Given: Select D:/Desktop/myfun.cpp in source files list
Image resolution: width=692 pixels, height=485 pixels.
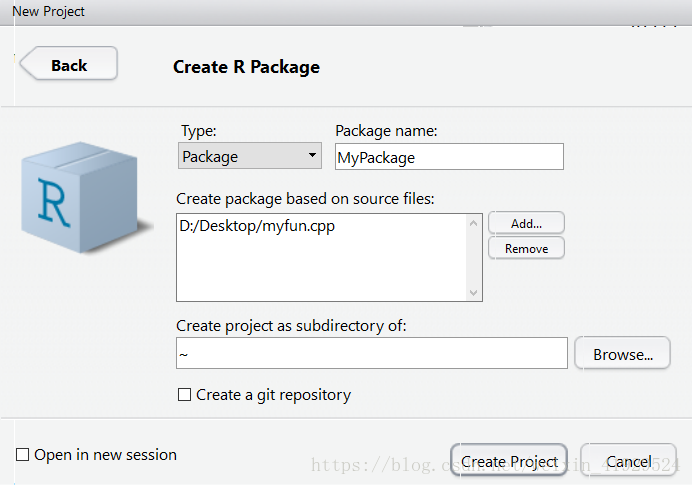Looking at the screenshot, I should (x=257, y=226).
